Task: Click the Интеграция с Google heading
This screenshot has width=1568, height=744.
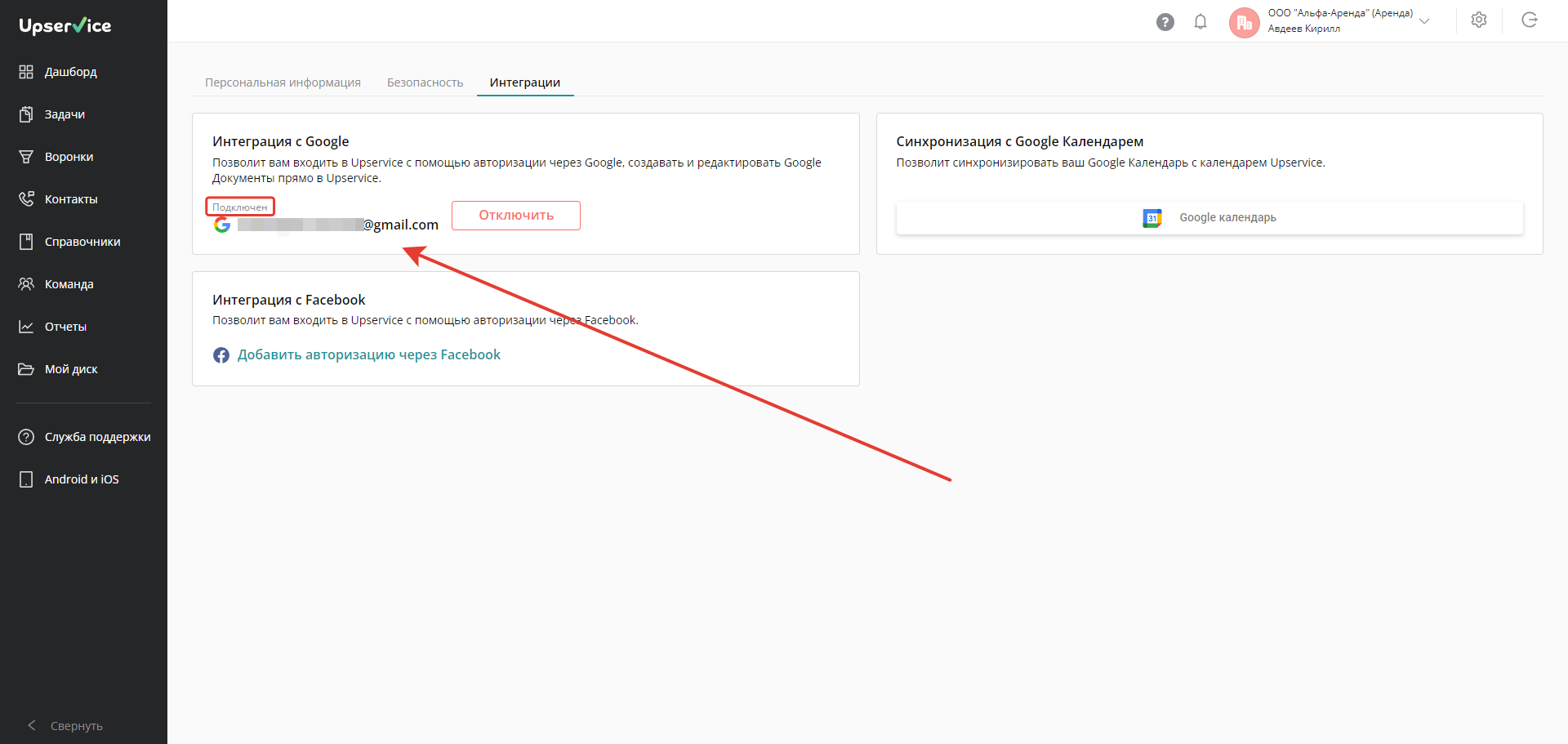Action: (x=281, y=141)
